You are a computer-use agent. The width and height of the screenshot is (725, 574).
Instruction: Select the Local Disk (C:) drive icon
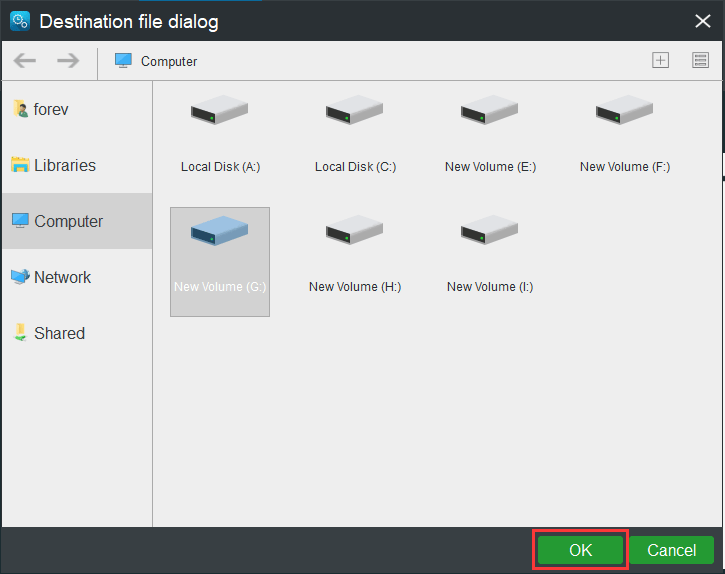(x=354, y=110)
